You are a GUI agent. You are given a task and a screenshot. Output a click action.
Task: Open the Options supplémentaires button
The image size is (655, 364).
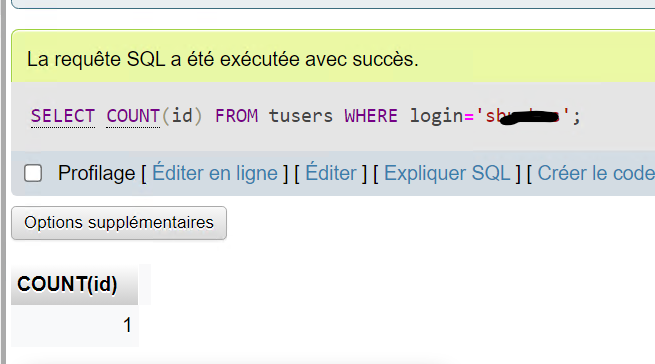[119, 223]
